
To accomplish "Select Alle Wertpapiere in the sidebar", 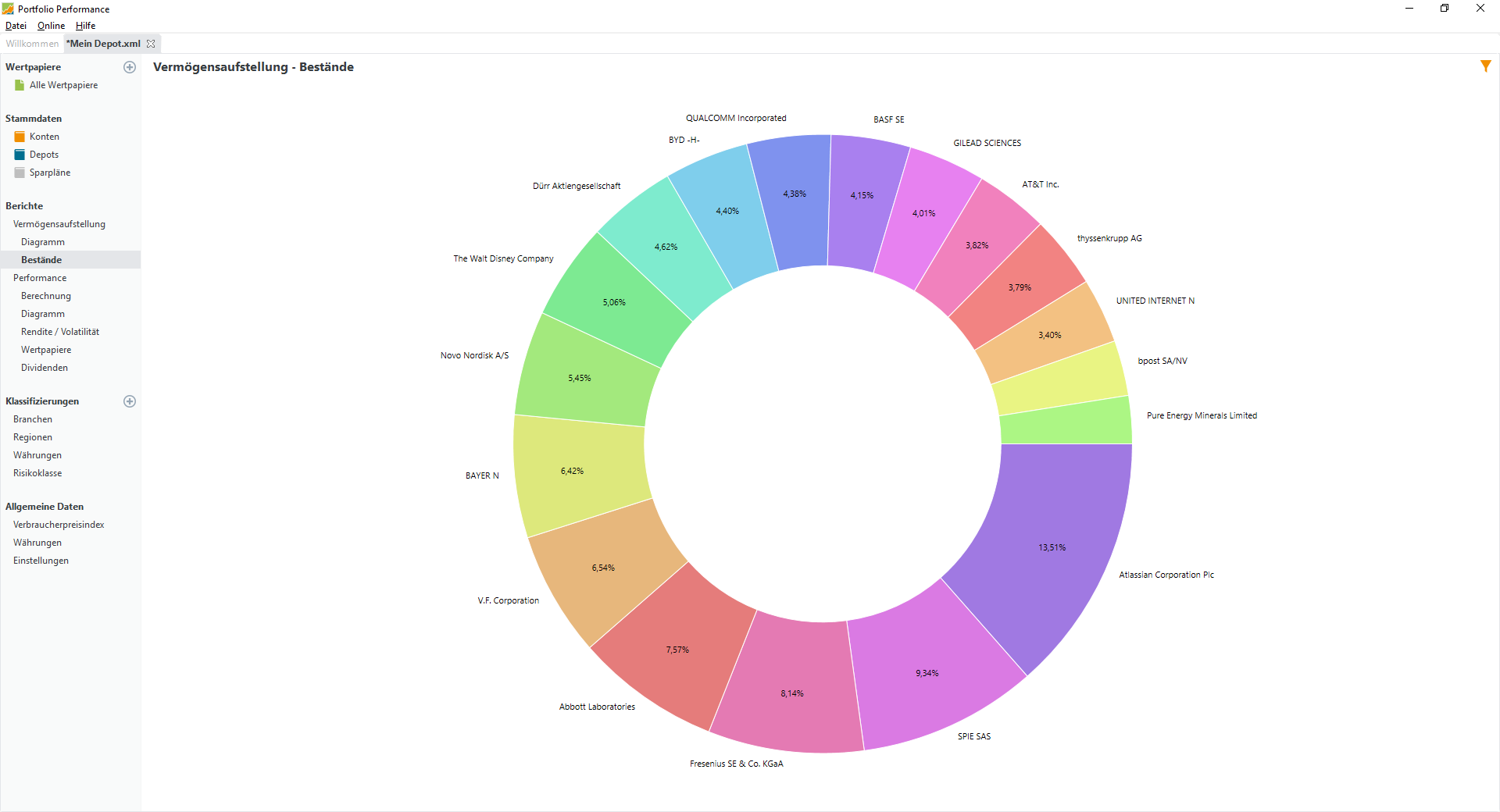I will point(63,85).
